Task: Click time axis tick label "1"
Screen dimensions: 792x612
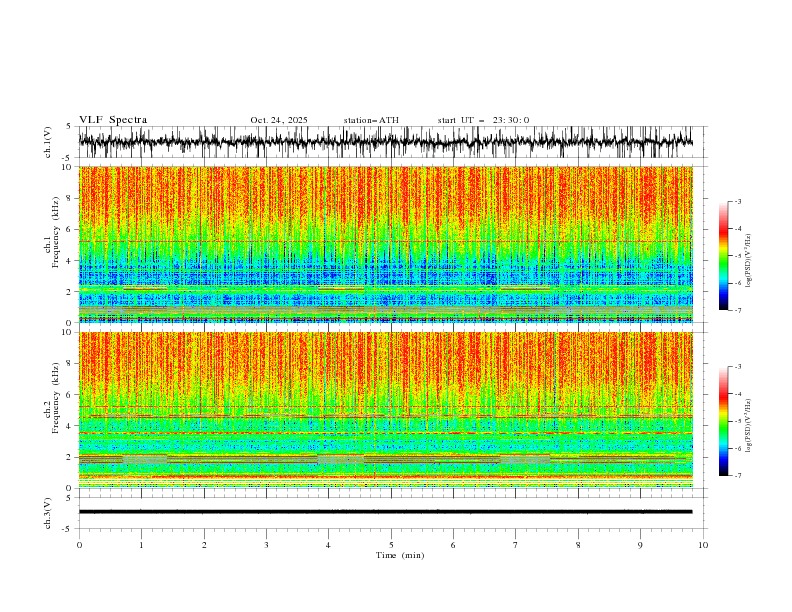Action: tap(141, 545)
